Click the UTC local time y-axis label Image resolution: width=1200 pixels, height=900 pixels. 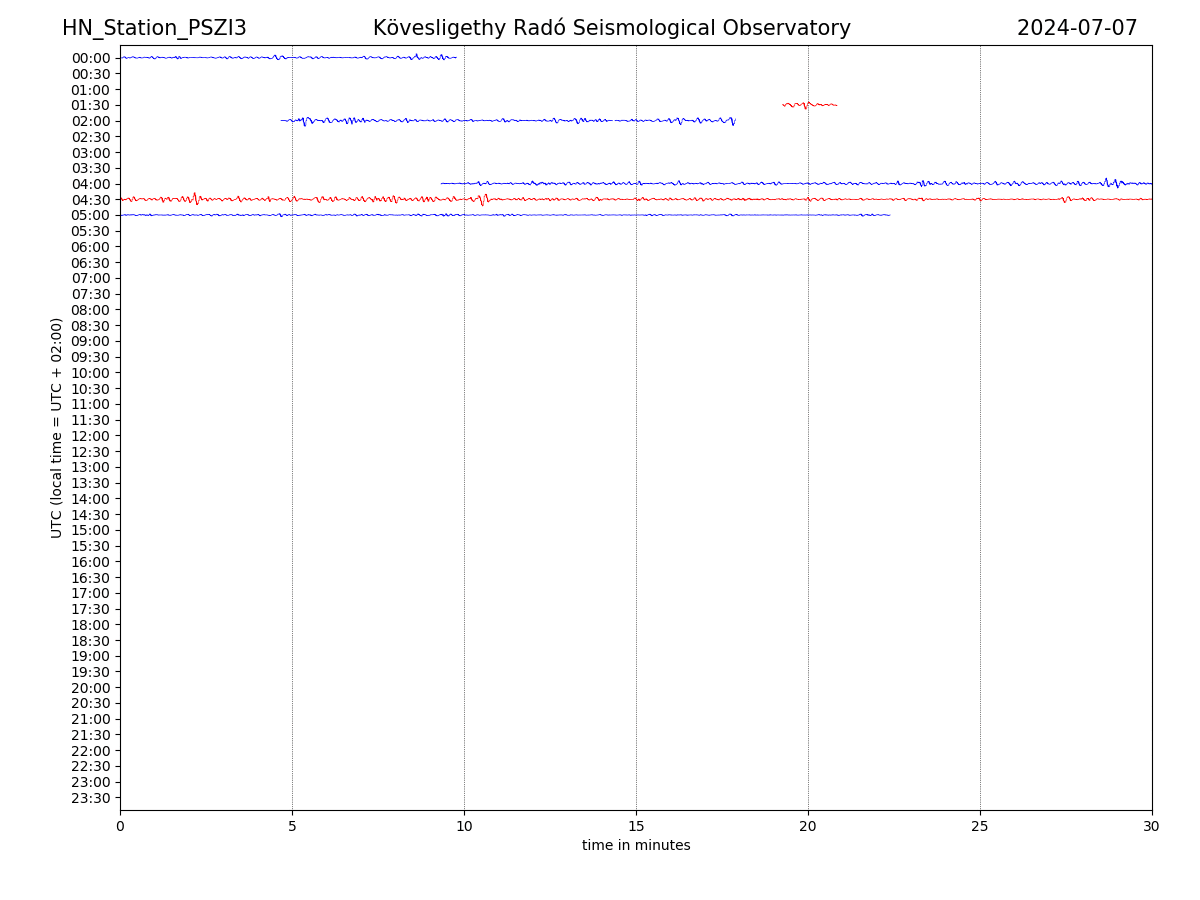[x=57, y=428]
